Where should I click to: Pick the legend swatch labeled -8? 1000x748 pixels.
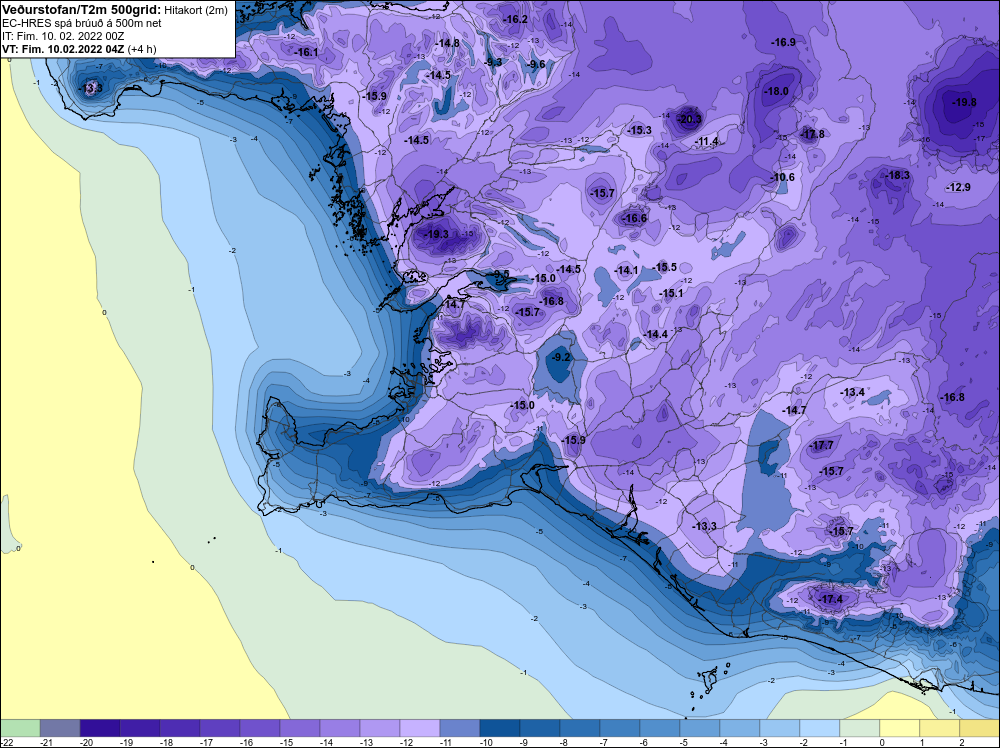coord(580,728)
